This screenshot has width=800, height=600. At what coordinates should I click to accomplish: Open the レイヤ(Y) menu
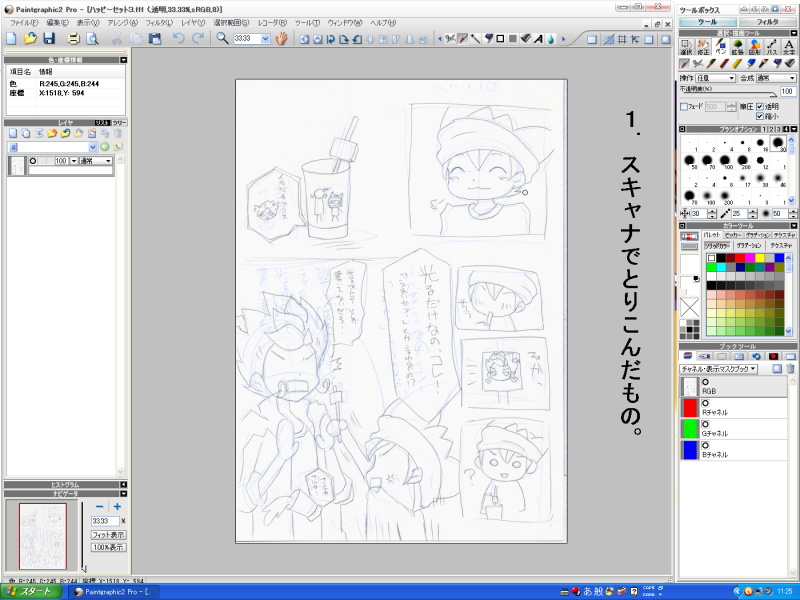tap(193, 23)
